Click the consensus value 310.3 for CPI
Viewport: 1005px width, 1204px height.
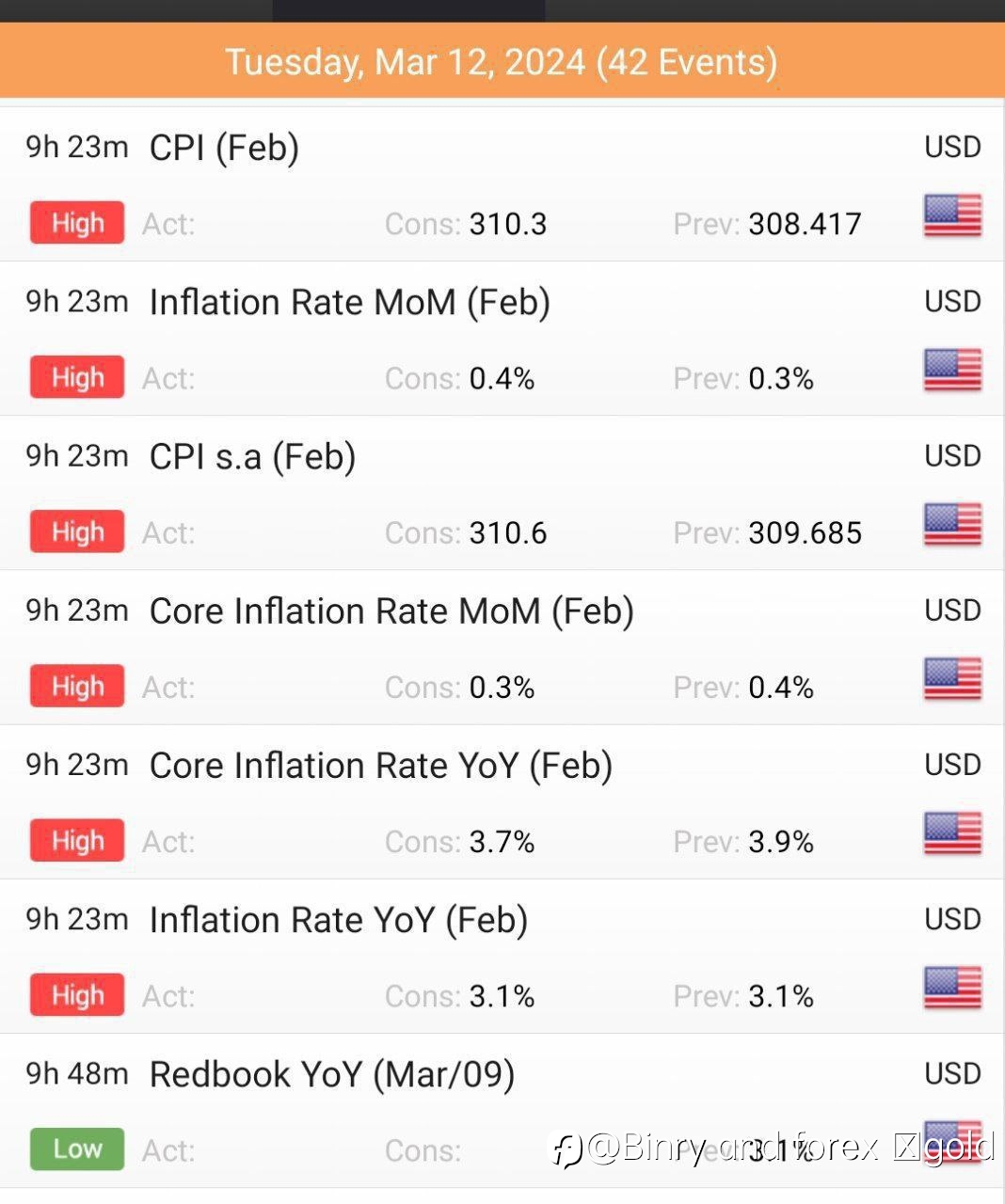(x=508, y=224)
